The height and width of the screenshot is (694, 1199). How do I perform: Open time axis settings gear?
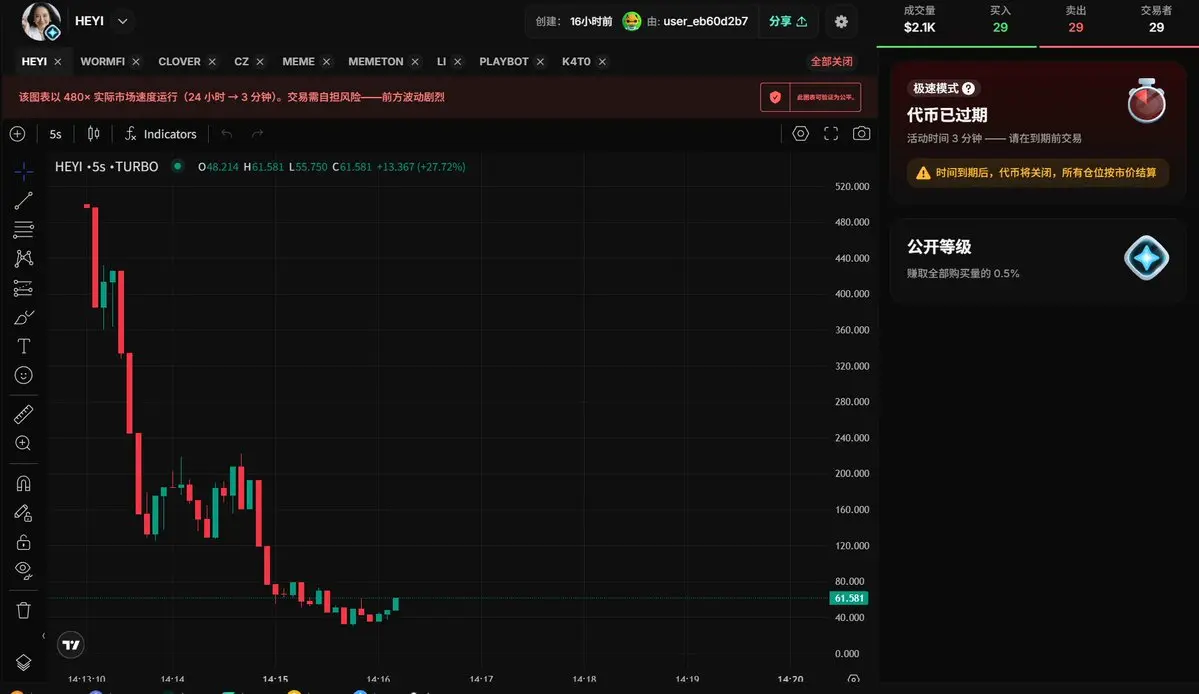point(853,679)
